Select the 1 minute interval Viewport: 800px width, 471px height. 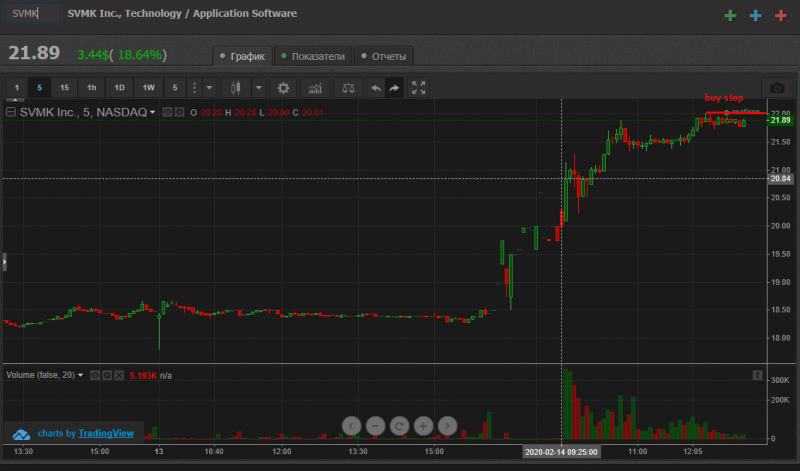click(16, 88)
